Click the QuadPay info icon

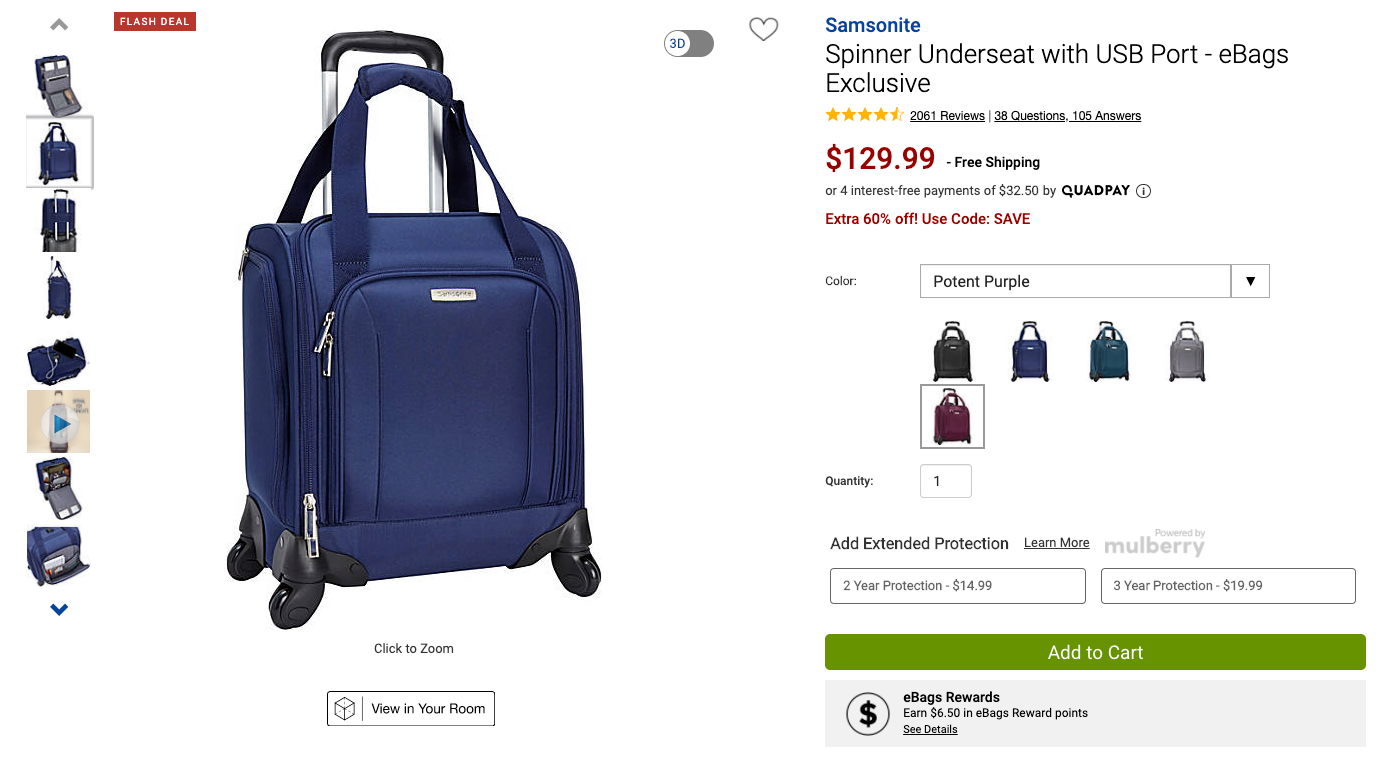pos(1143,191)
